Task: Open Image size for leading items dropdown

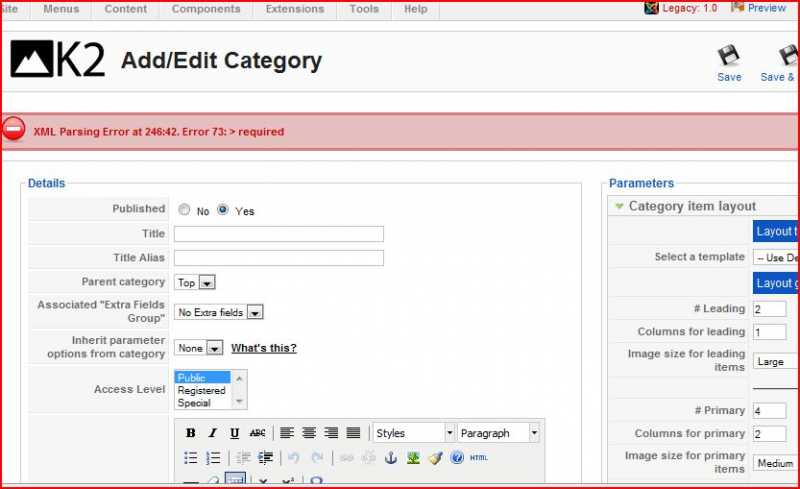Action: [776, 361]
